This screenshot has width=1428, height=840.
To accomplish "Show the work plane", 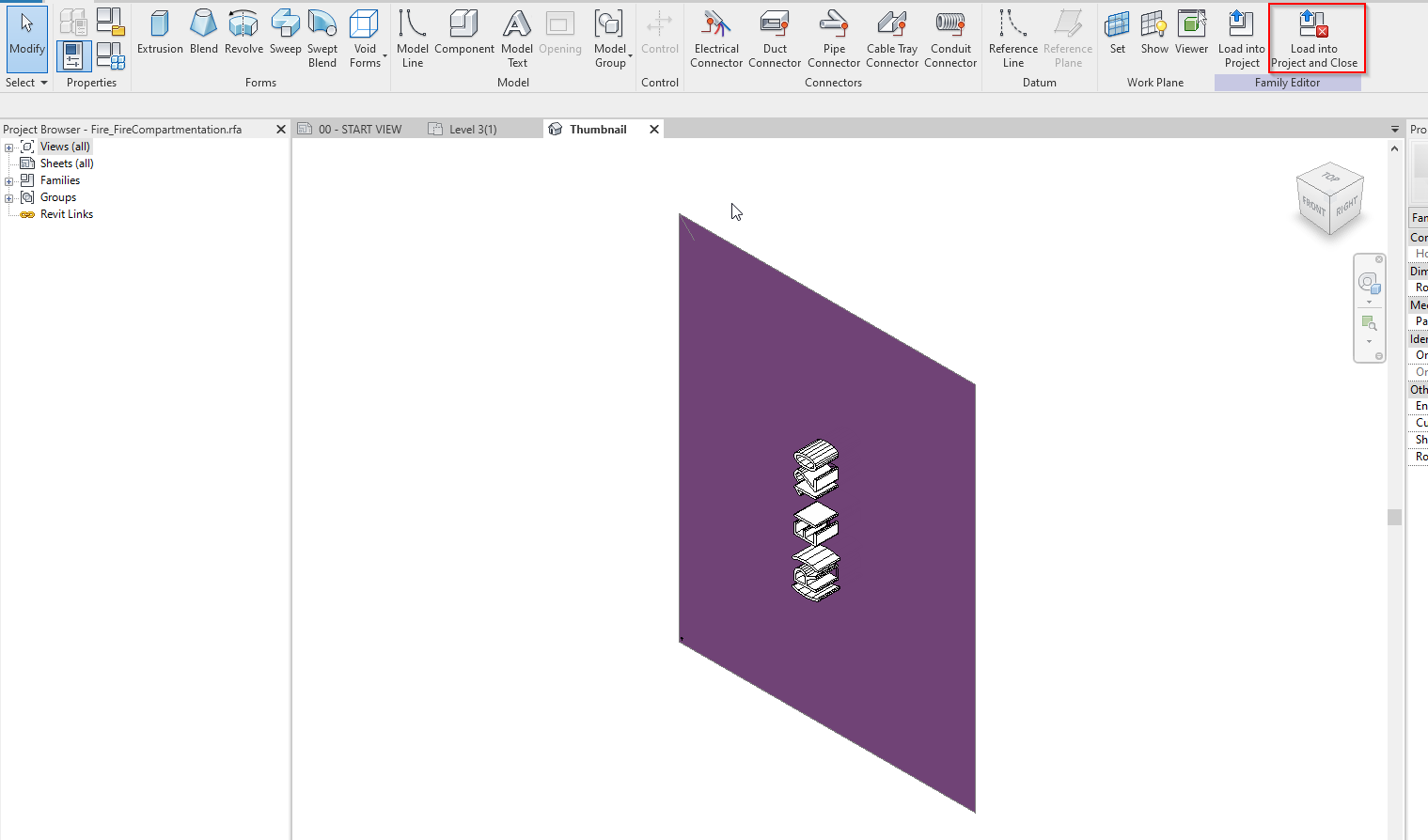I will (x=1154, y=33).
